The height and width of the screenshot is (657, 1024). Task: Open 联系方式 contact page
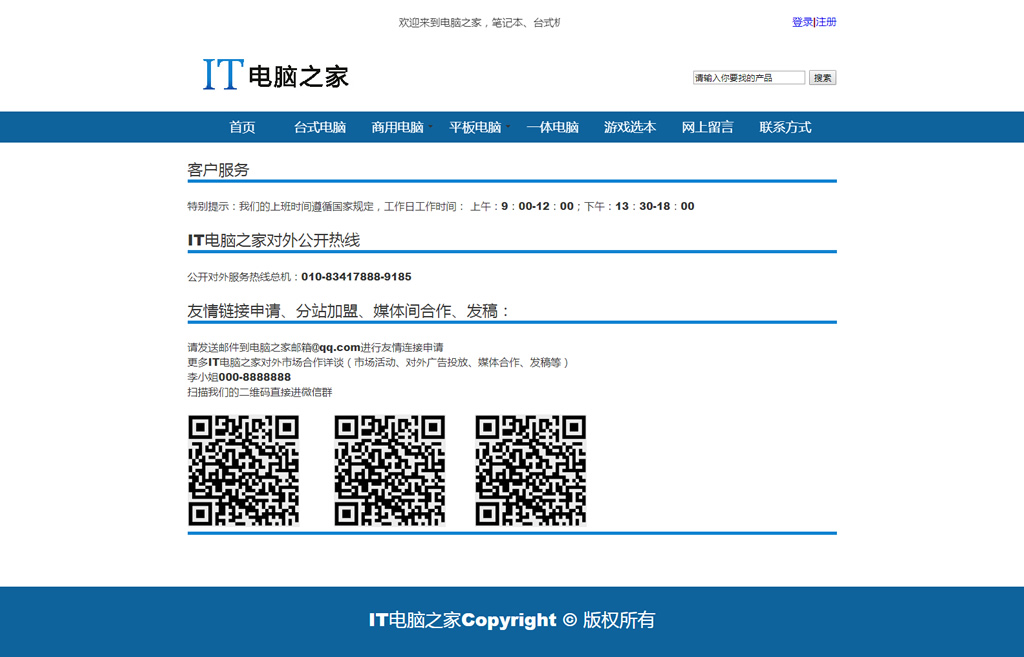(x=785, y=127)
